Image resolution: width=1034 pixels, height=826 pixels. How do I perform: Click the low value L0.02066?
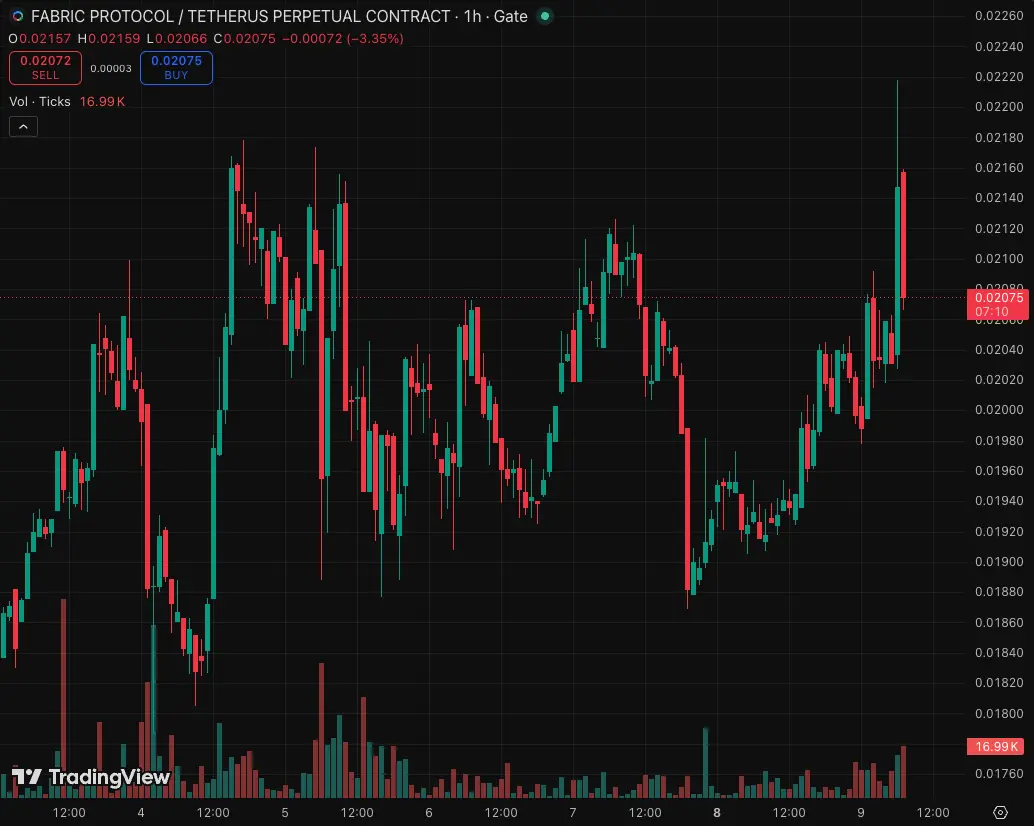[x=177, y=39]
